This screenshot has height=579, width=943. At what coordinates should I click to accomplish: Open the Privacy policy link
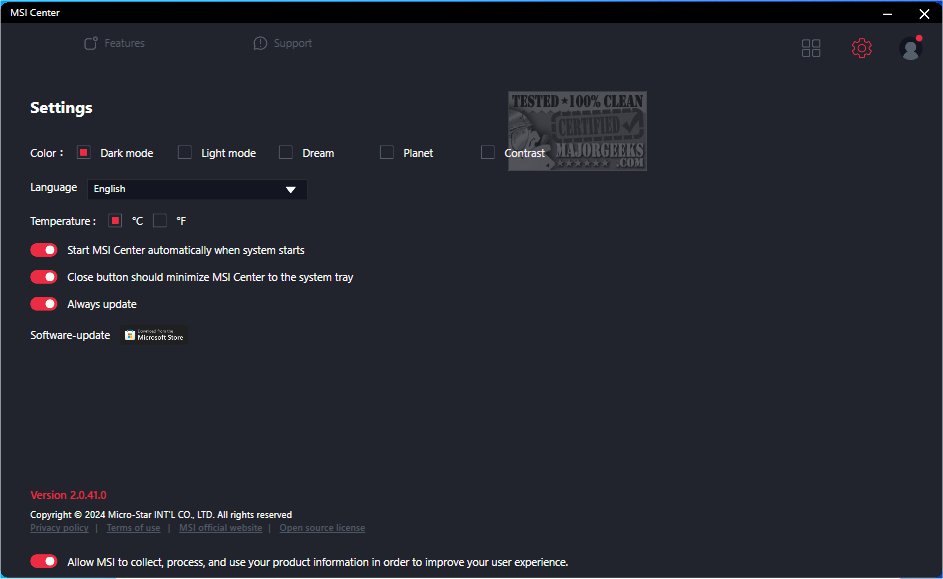coord(59,528)
